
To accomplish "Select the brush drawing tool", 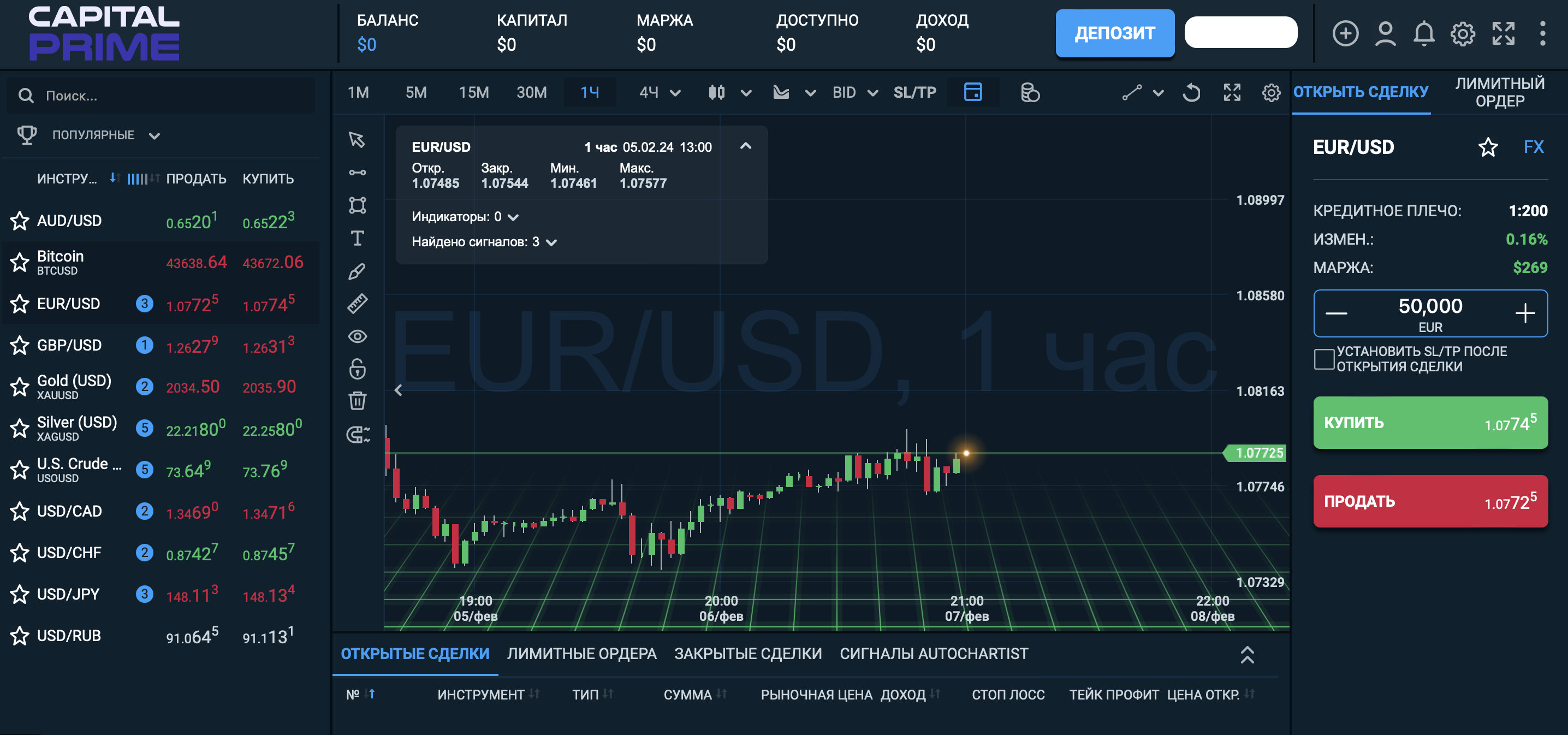I will (357, 271).
